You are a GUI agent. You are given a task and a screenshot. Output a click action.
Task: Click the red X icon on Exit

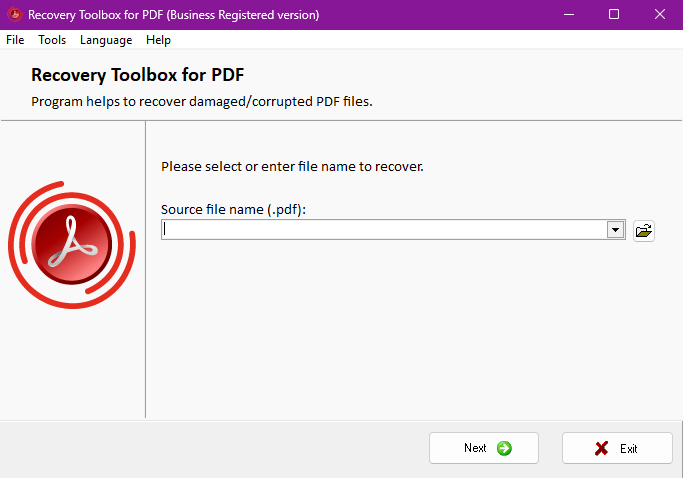coord(602,448)
